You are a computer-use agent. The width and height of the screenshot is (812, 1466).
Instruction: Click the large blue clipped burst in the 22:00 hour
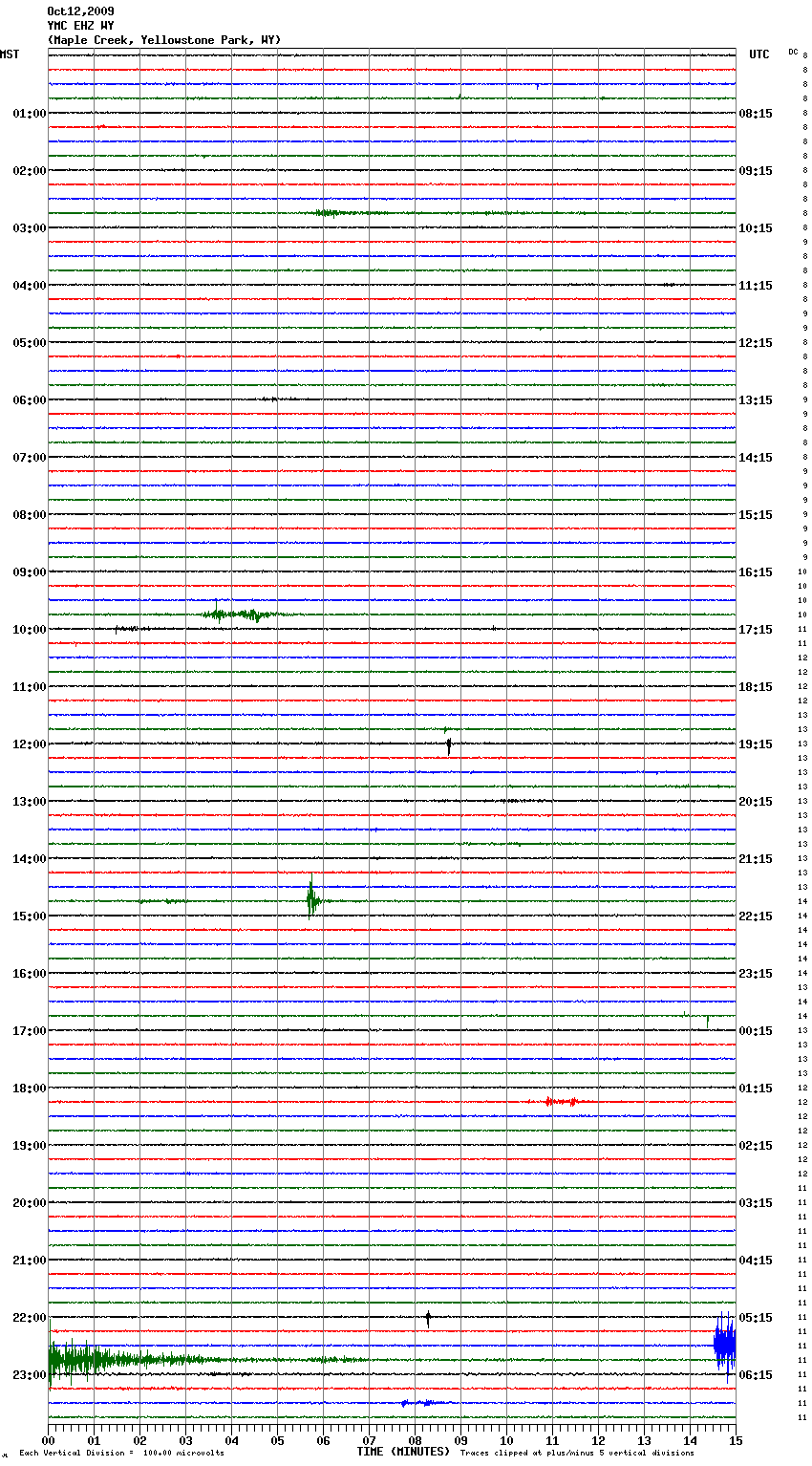click(725, 1345)
